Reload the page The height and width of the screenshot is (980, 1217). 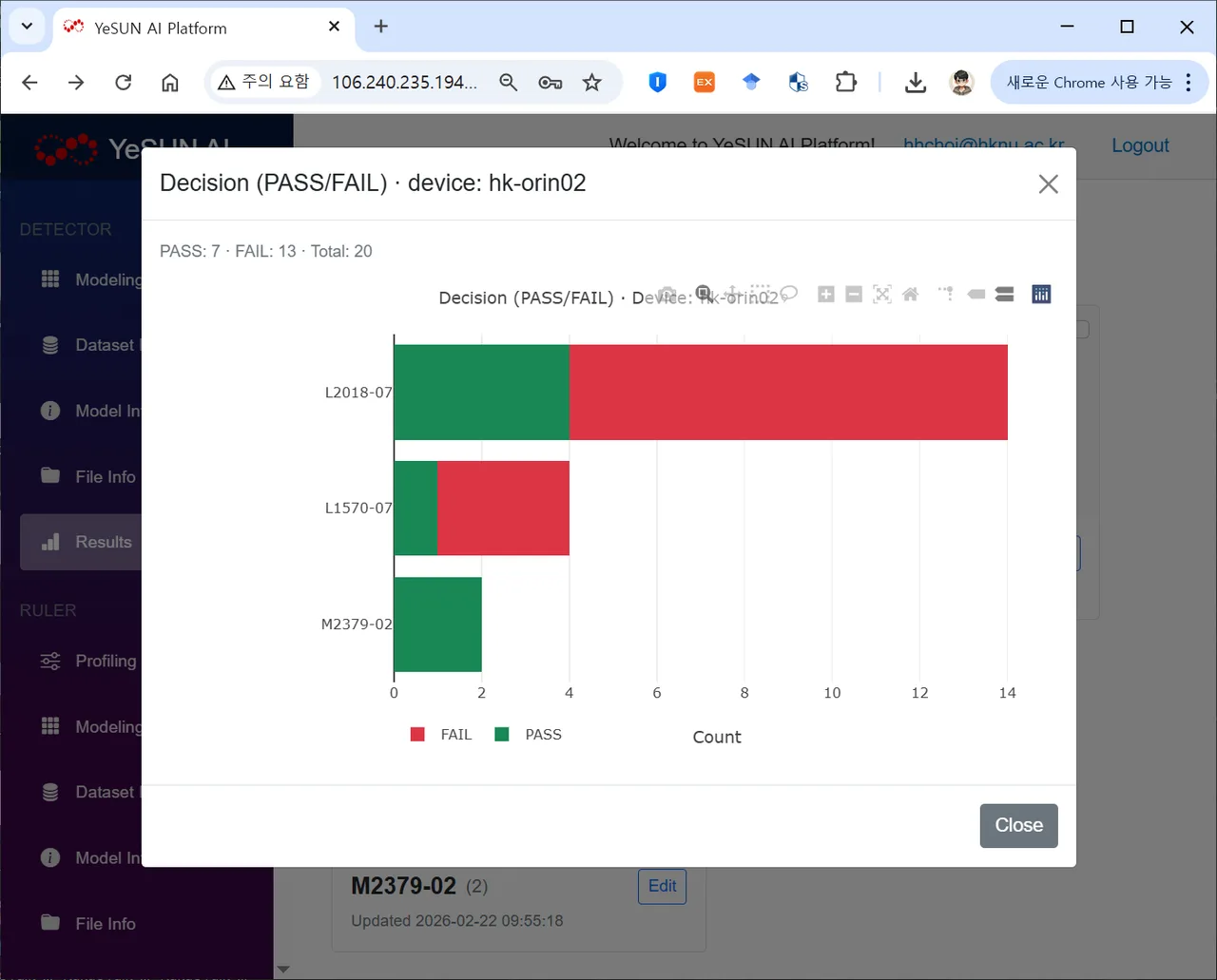(124, 83)
